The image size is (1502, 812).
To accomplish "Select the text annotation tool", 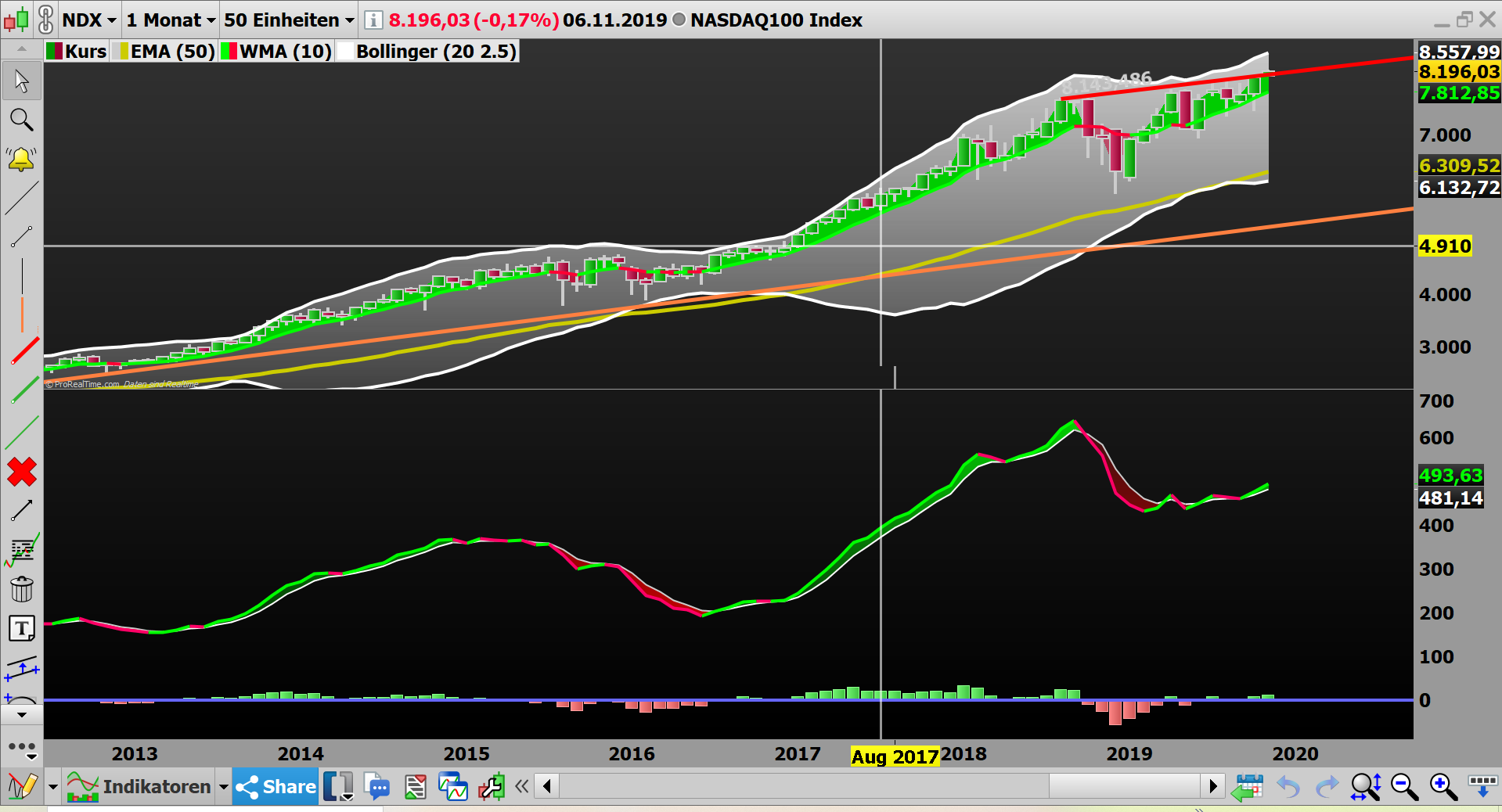I will (21, 628).
